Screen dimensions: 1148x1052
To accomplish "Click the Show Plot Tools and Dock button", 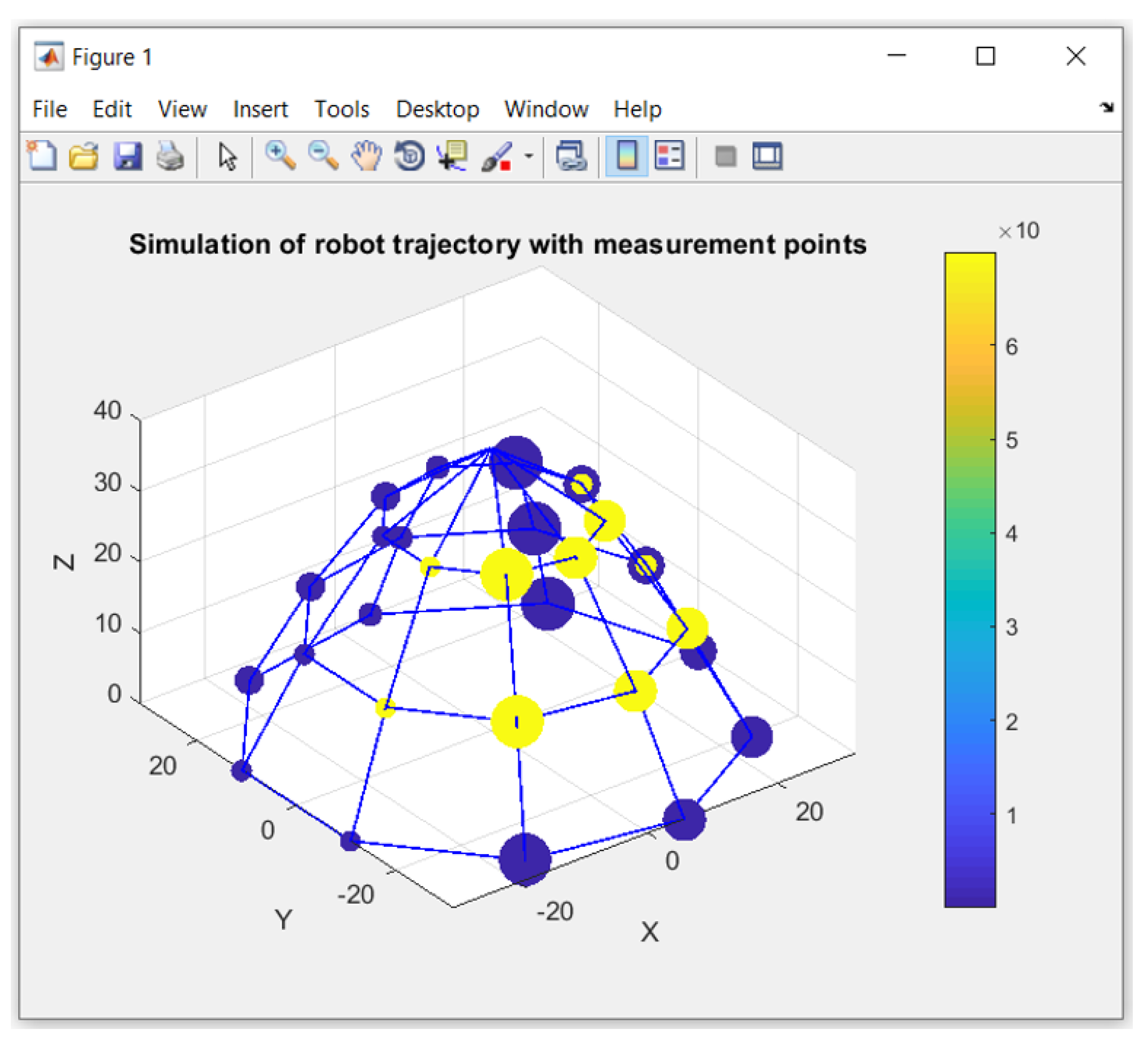I will coord(767,156).
